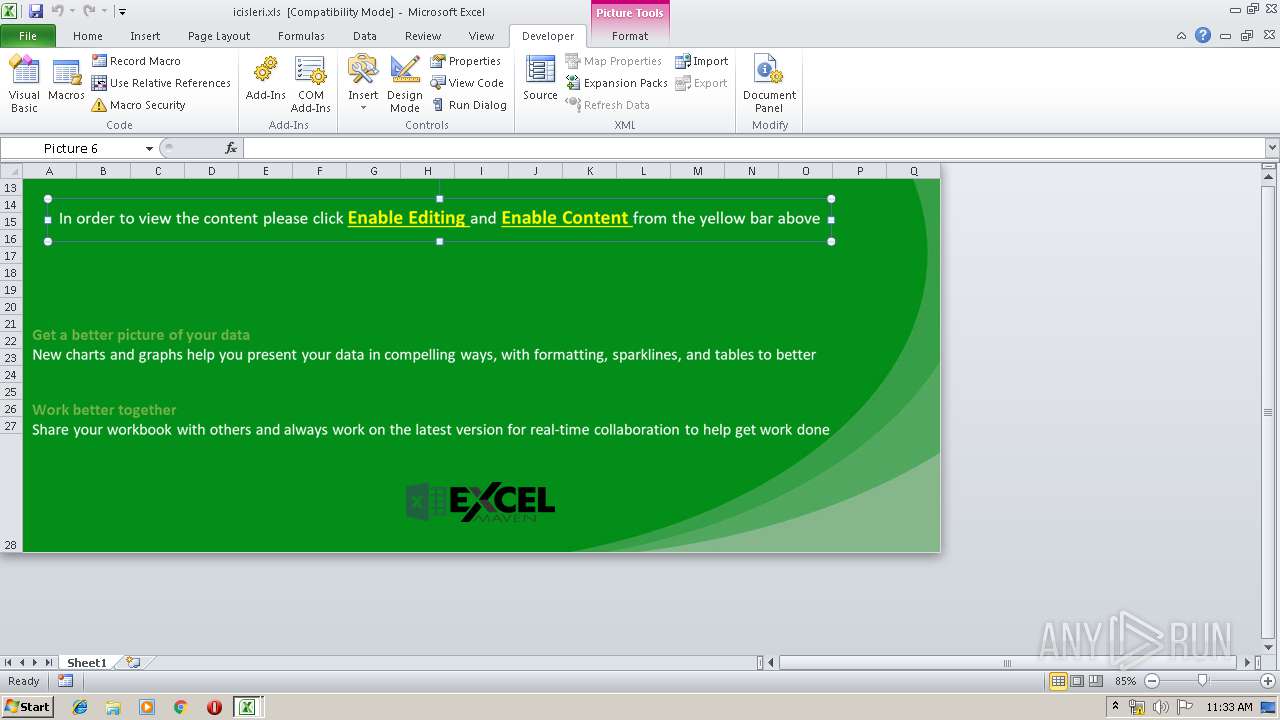The height and width of the screenshot is (720, 1280).
Task: Go to first sheet arrow
Action: tap(9, 662)
